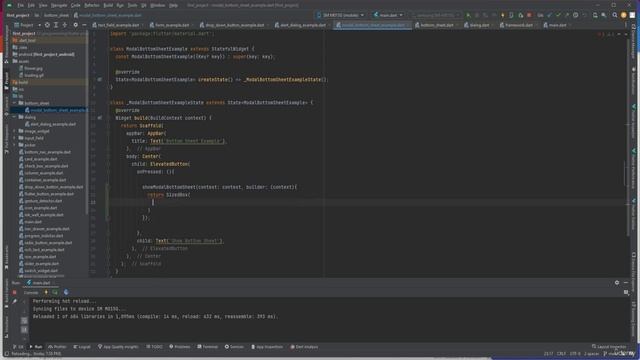
Task: Click the Flutter Hot Reload lightning icon
Action: (503, 15)
